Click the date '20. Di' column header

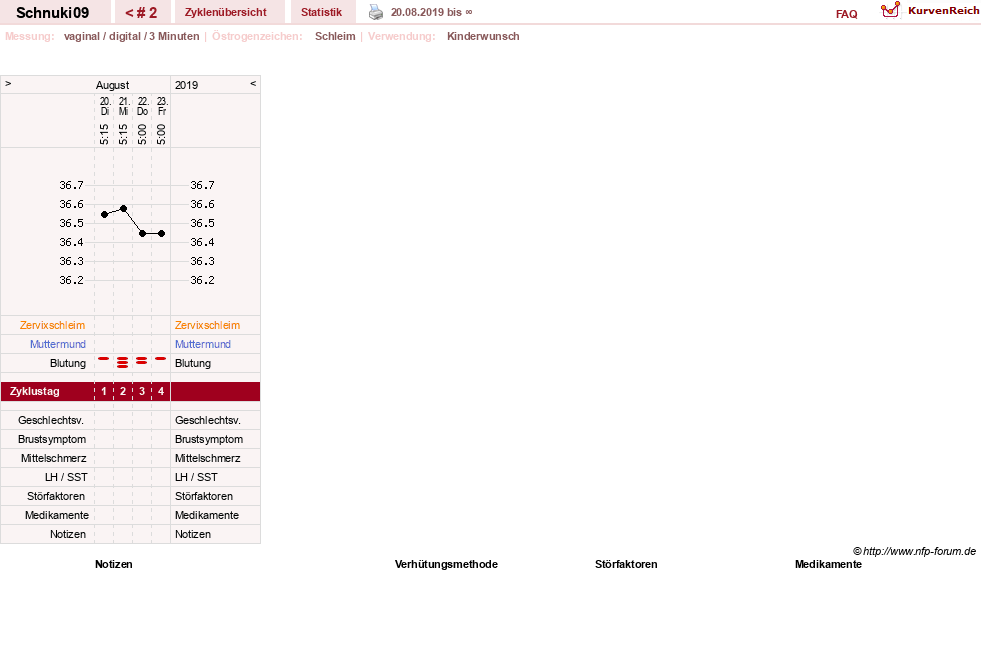(104, 106)
